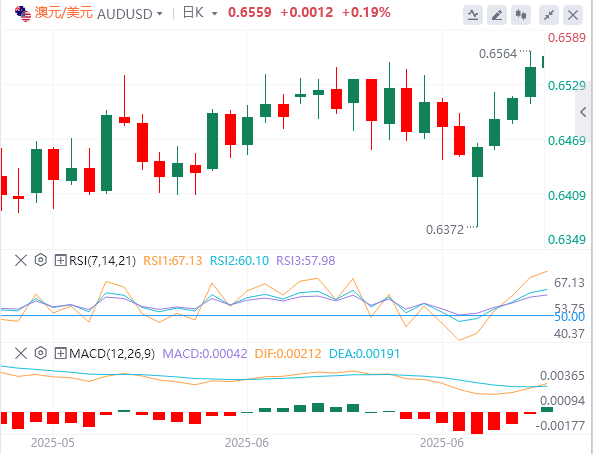Toggle RSI panel expand plus box

61,260
